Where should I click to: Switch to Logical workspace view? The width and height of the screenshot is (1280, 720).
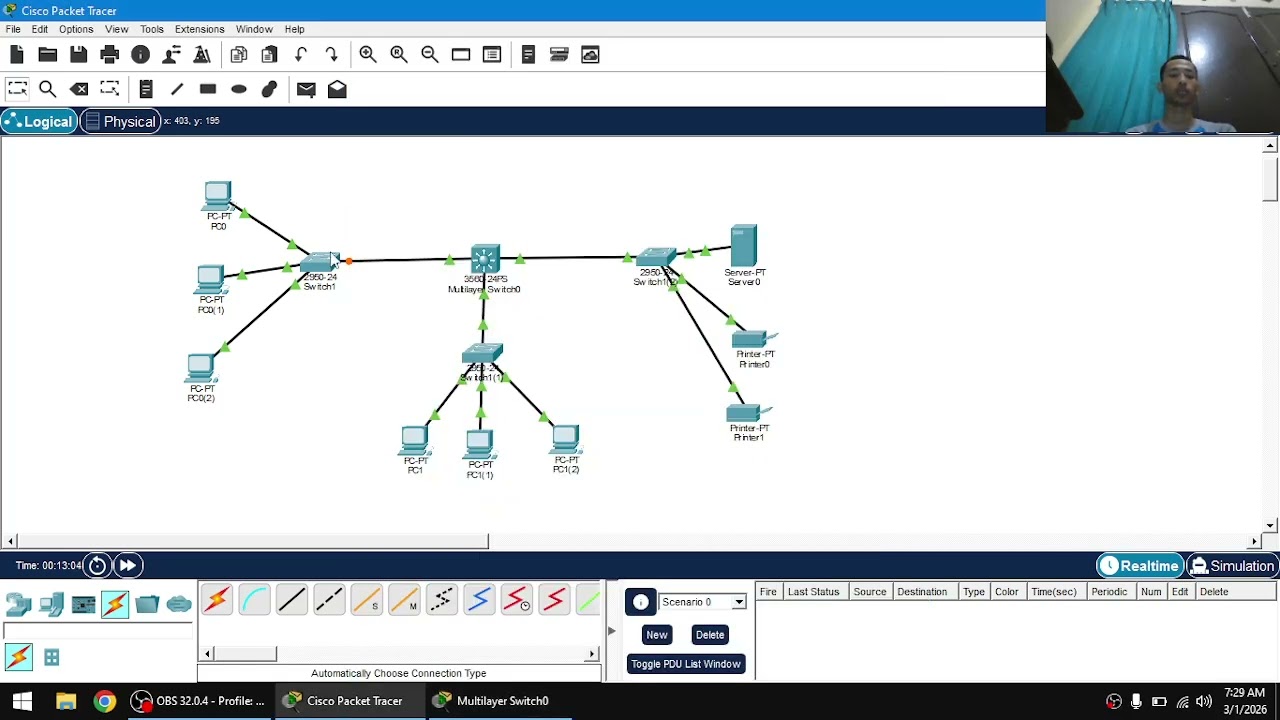(x=38, y=122)
